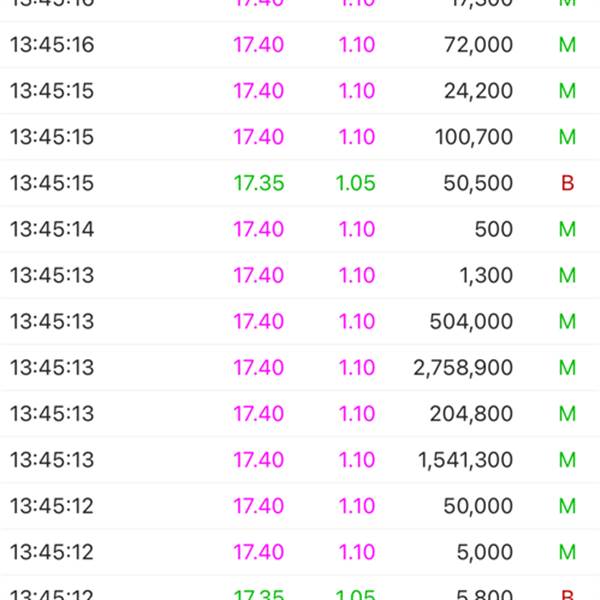Click the 204,800 volume row
600x600 pixels.
click(x=300, y=414)
